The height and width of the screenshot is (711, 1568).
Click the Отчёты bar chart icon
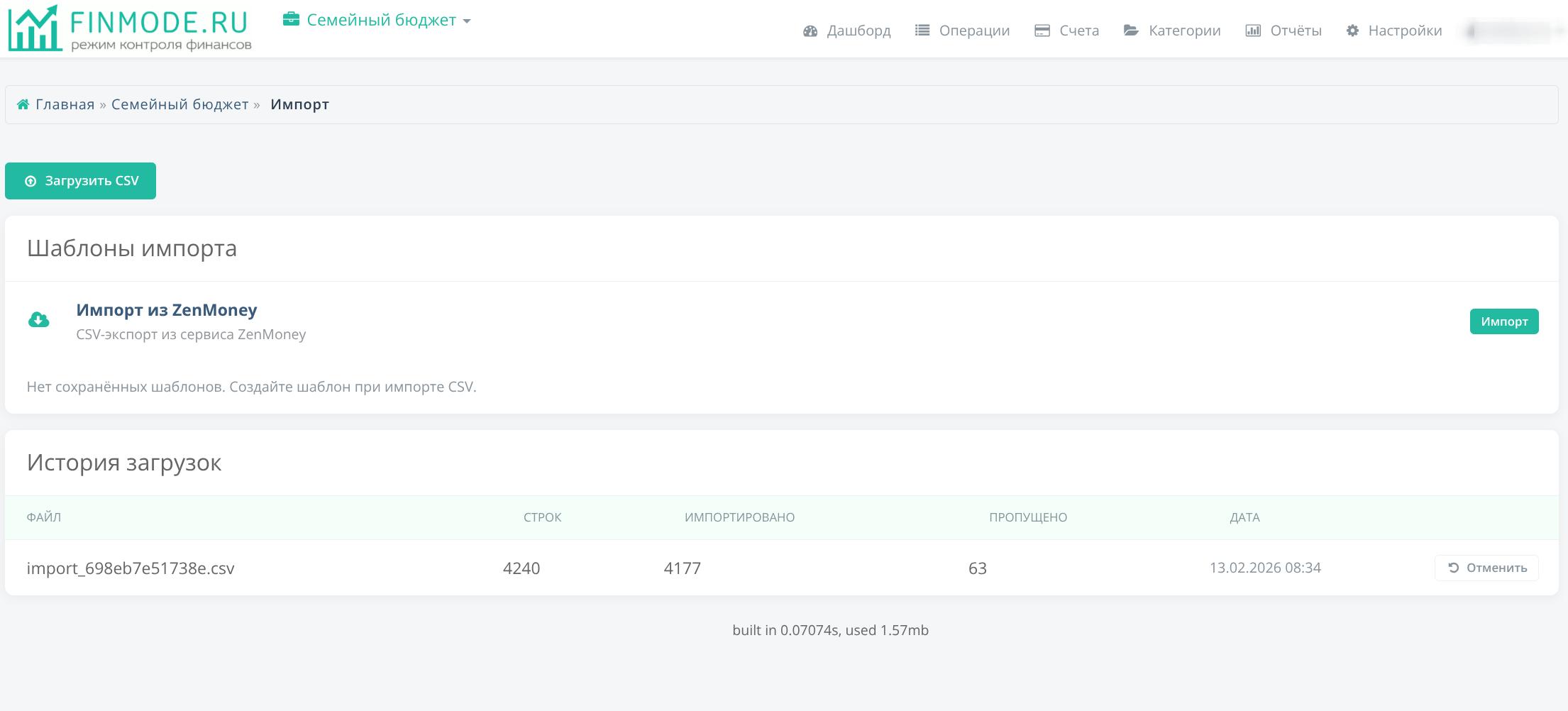(1253, 31)
